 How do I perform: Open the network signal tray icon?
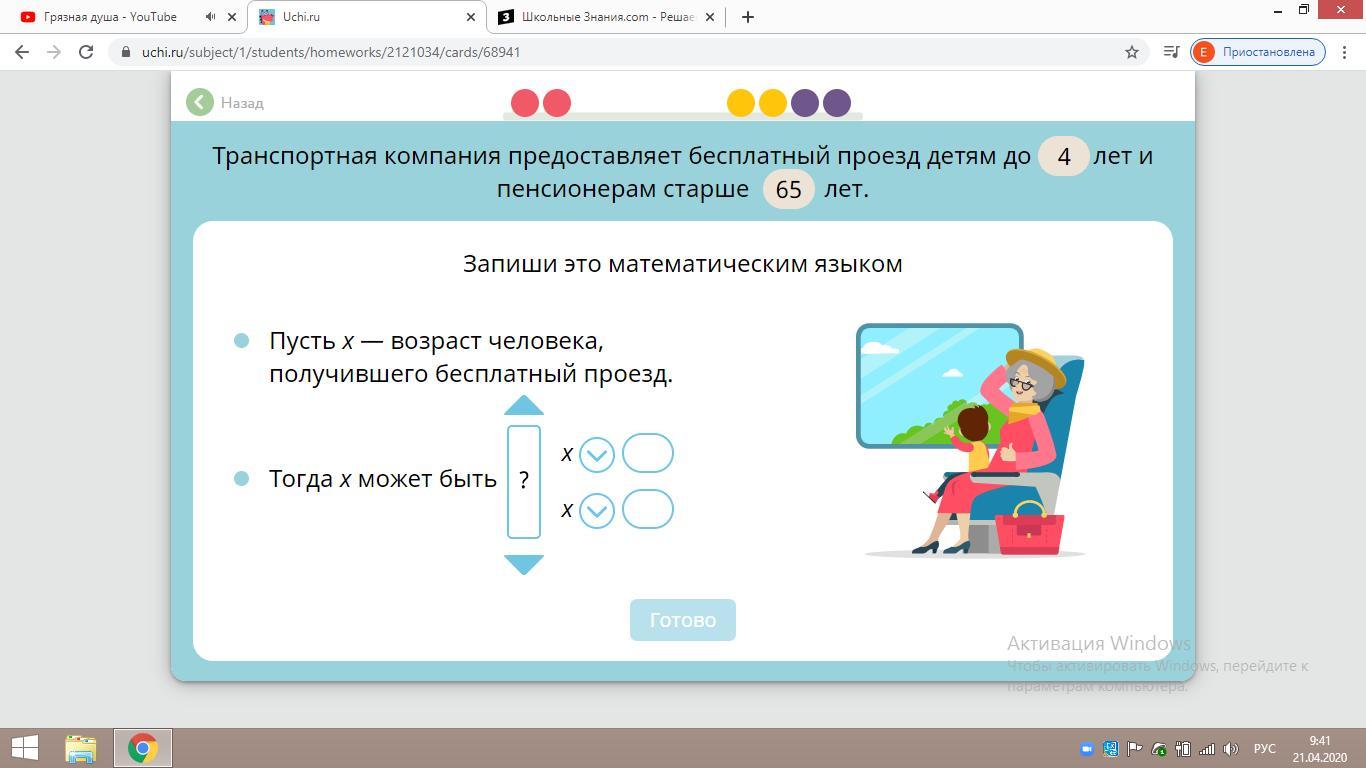[x=1207, y=749]
